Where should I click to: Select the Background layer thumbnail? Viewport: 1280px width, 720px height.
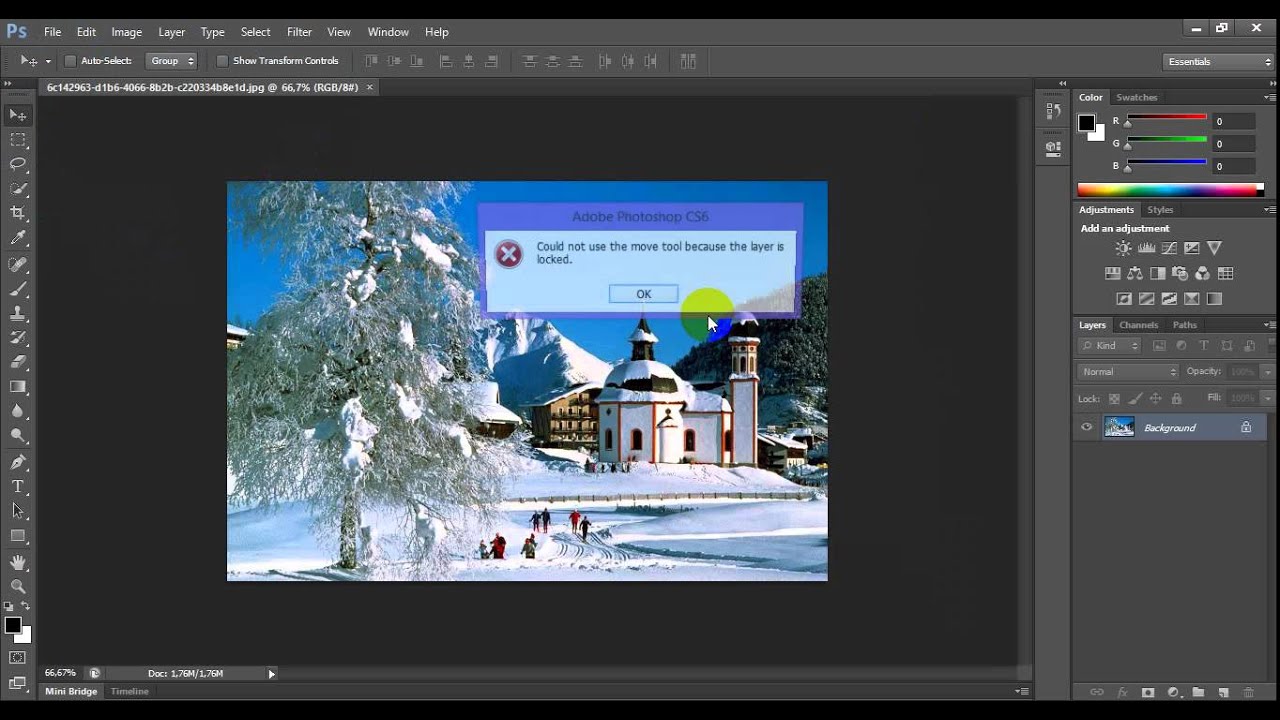tap(1119, 428)
